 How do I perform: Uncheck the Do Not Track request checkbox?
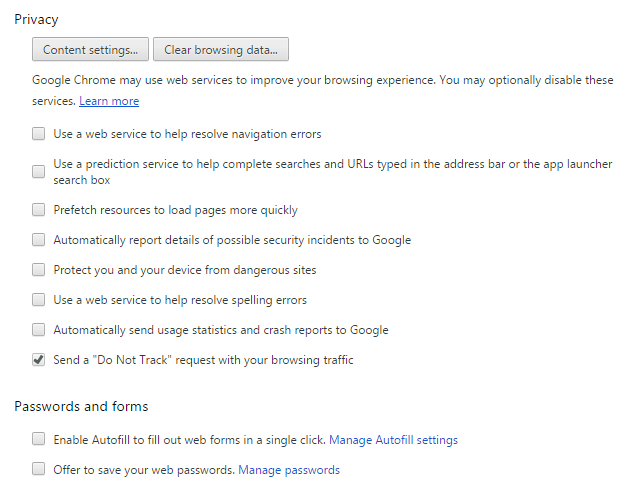(x=38, y=360)
